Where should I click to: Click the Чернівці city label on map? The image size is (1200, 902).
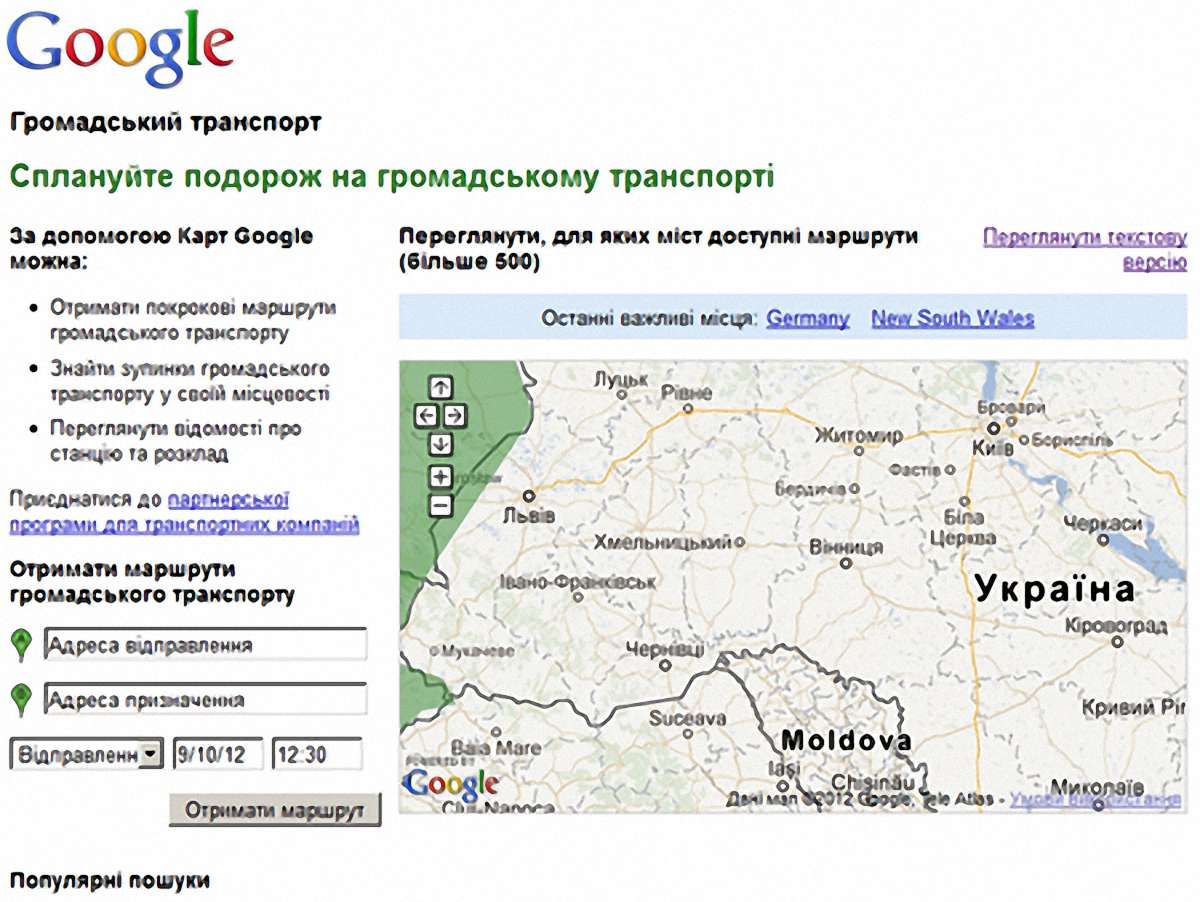coord(664,650)
